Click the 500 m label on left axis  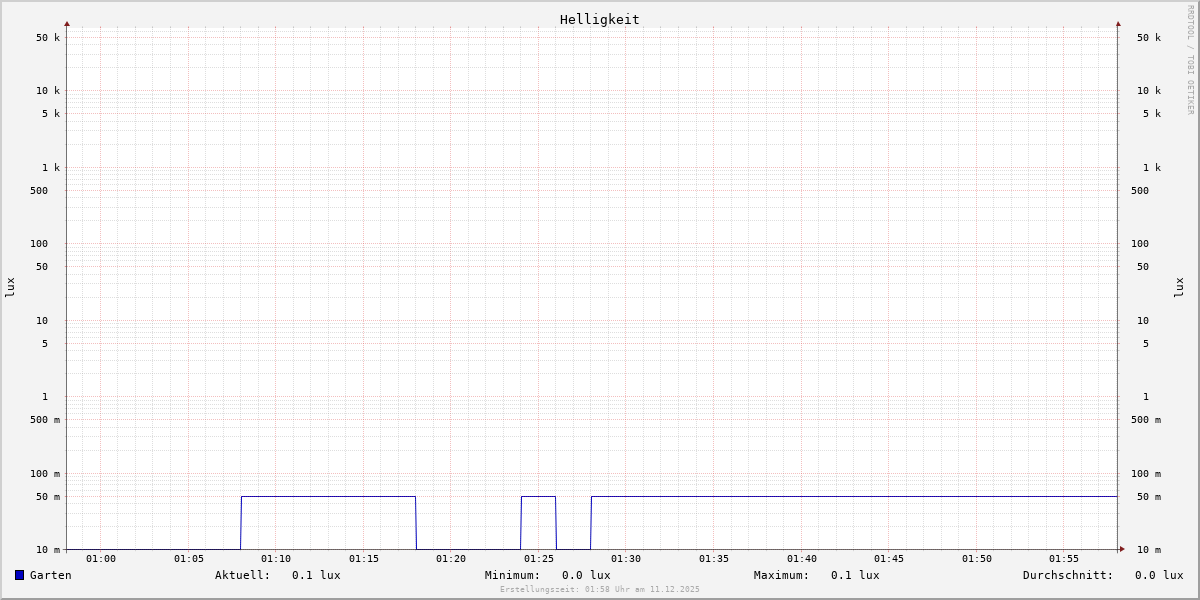point(45,420)
